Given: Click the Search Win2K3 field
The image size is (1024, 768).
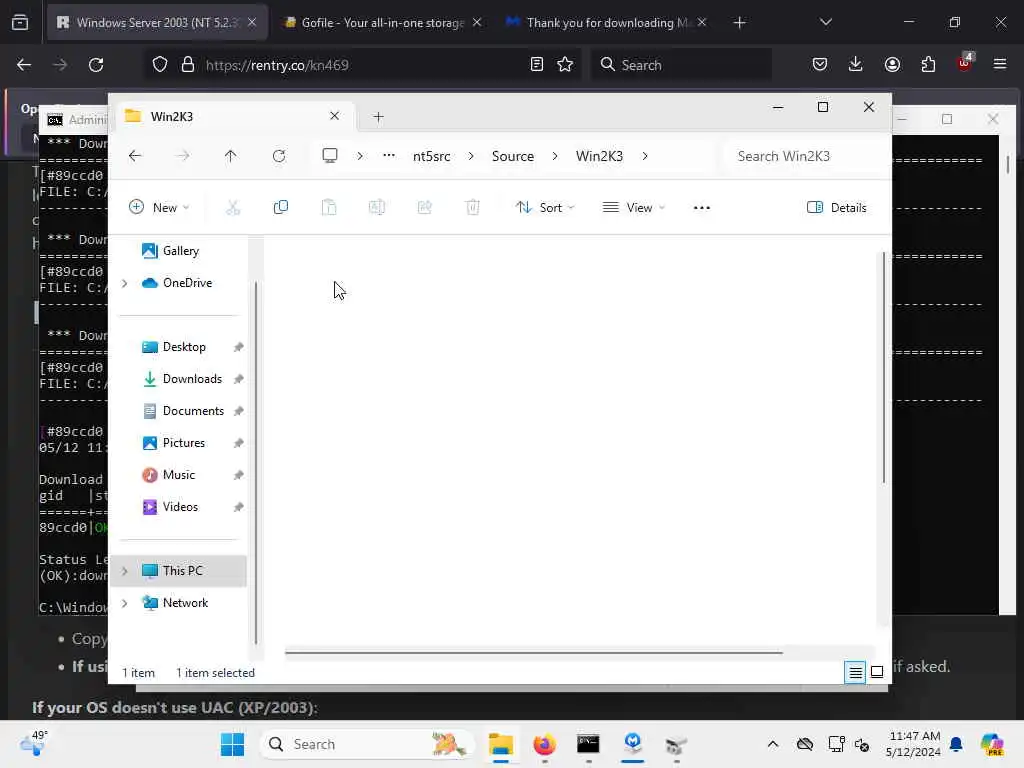Looking at the screenshot, I should coord(805,156).
